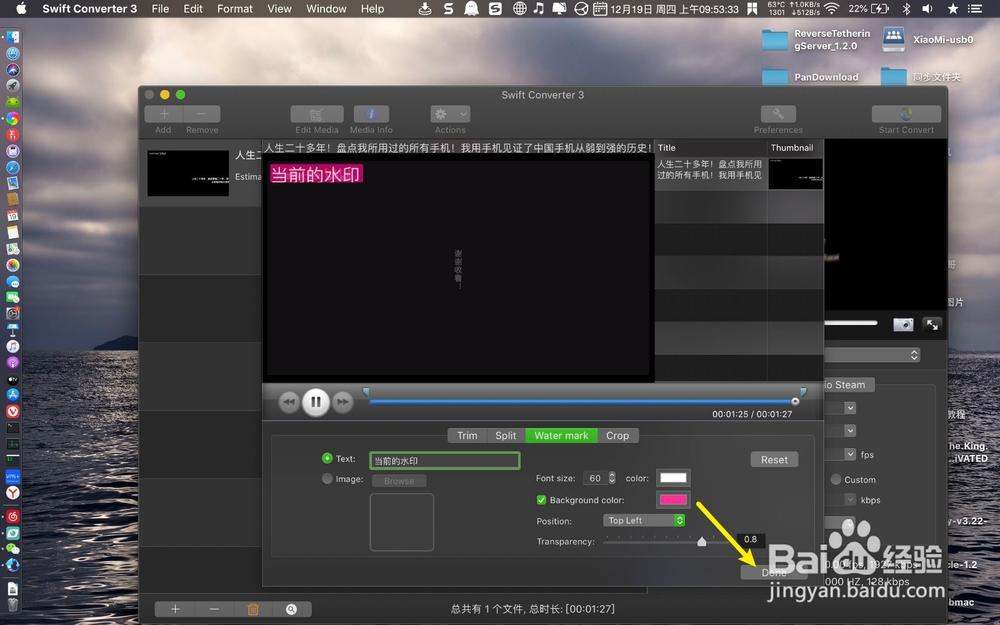Select the Text watermark radio button
Viewport: 1000px width, 625px height.
point(327,459)
